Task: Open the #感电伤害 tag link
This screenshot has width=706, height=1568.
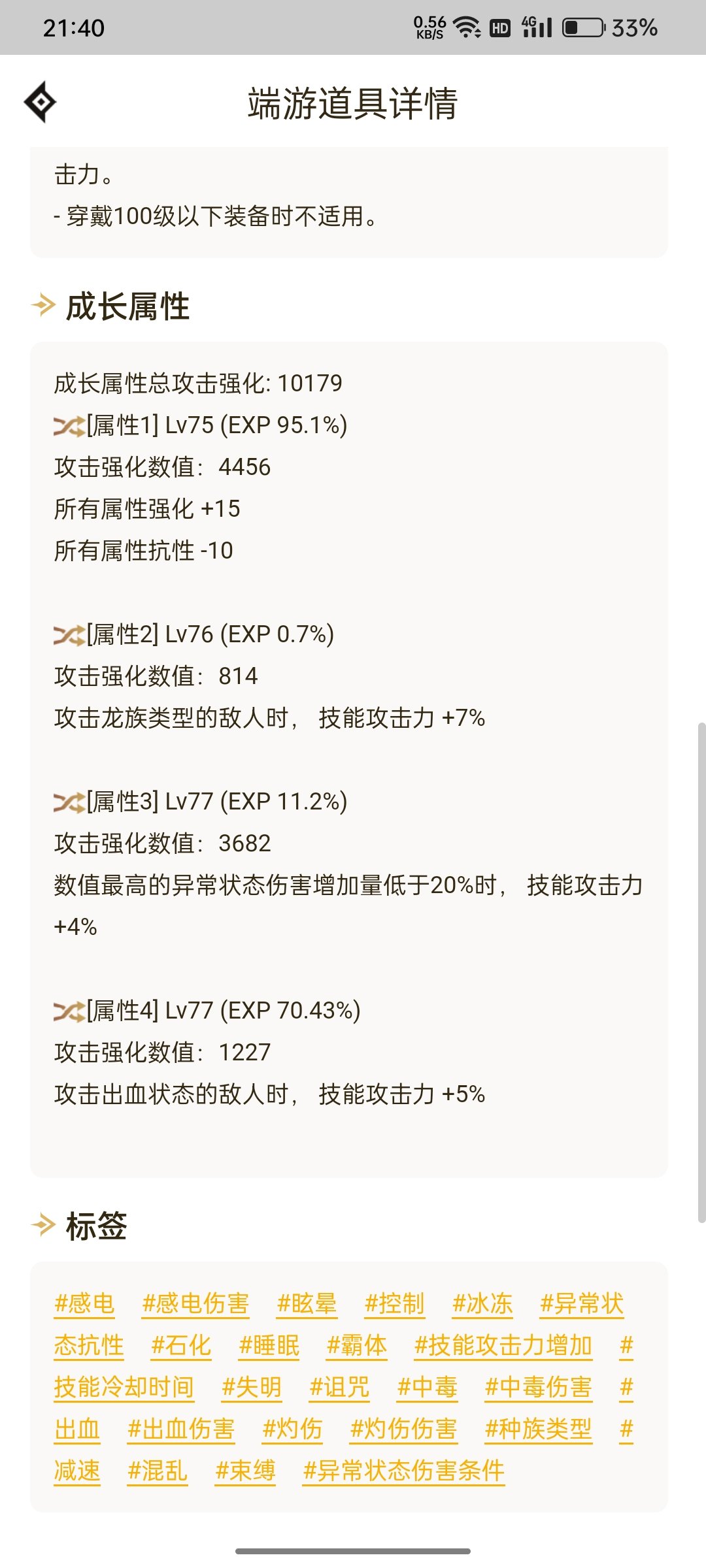Action: 195,1304
